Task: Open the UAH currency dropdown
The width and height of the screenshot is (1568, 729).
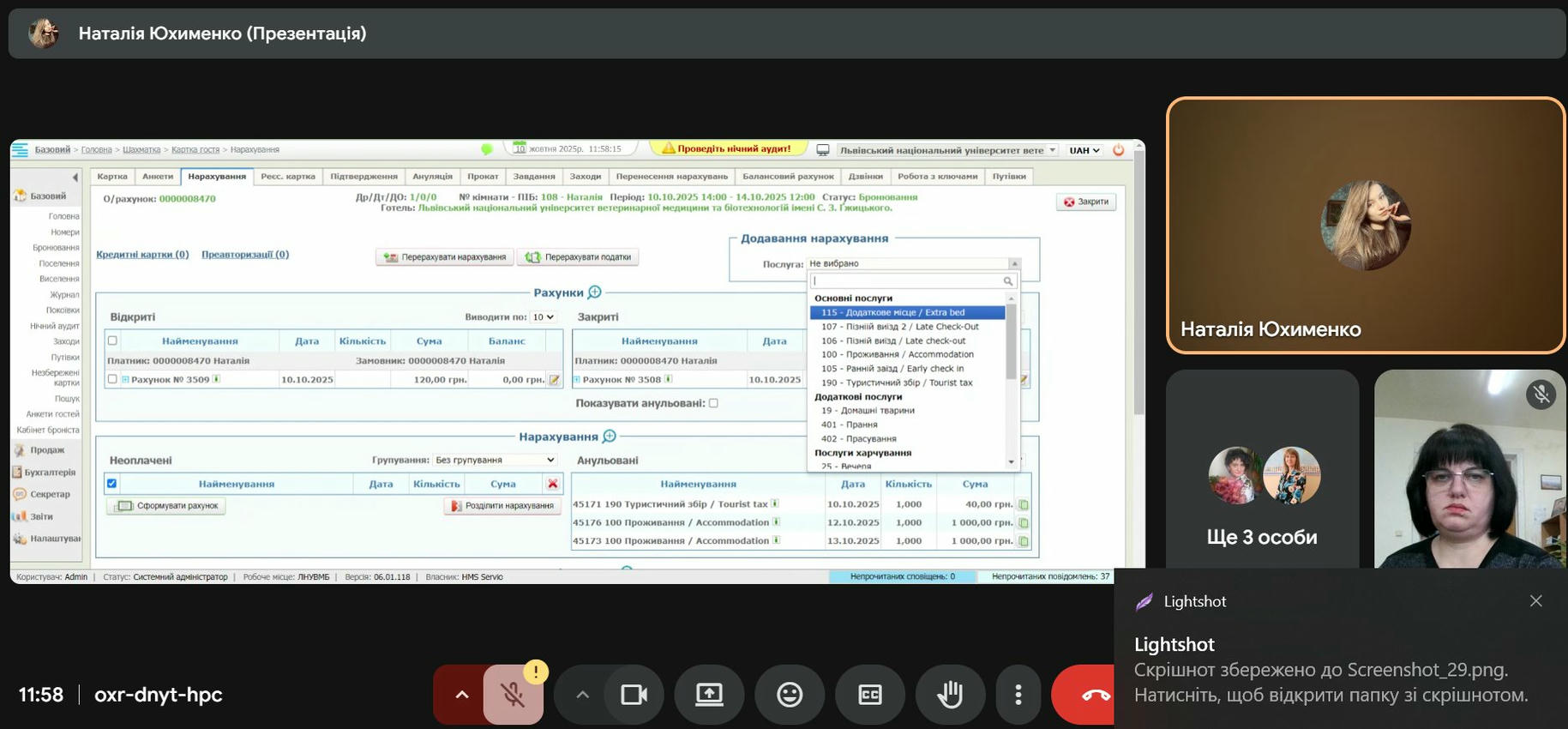Action: point(1084,150)
